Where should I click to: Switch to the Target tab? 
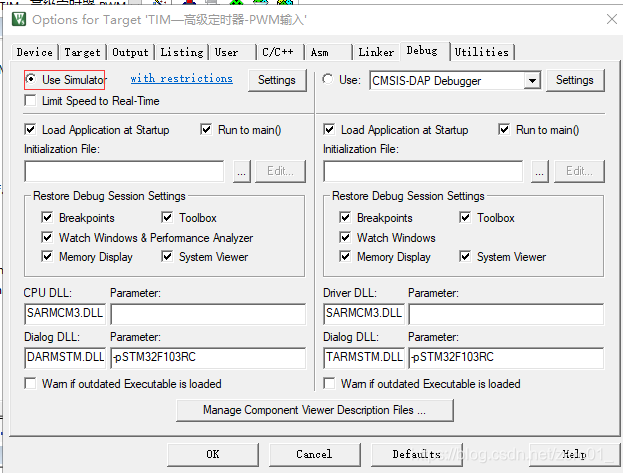(x=83, y=52)
